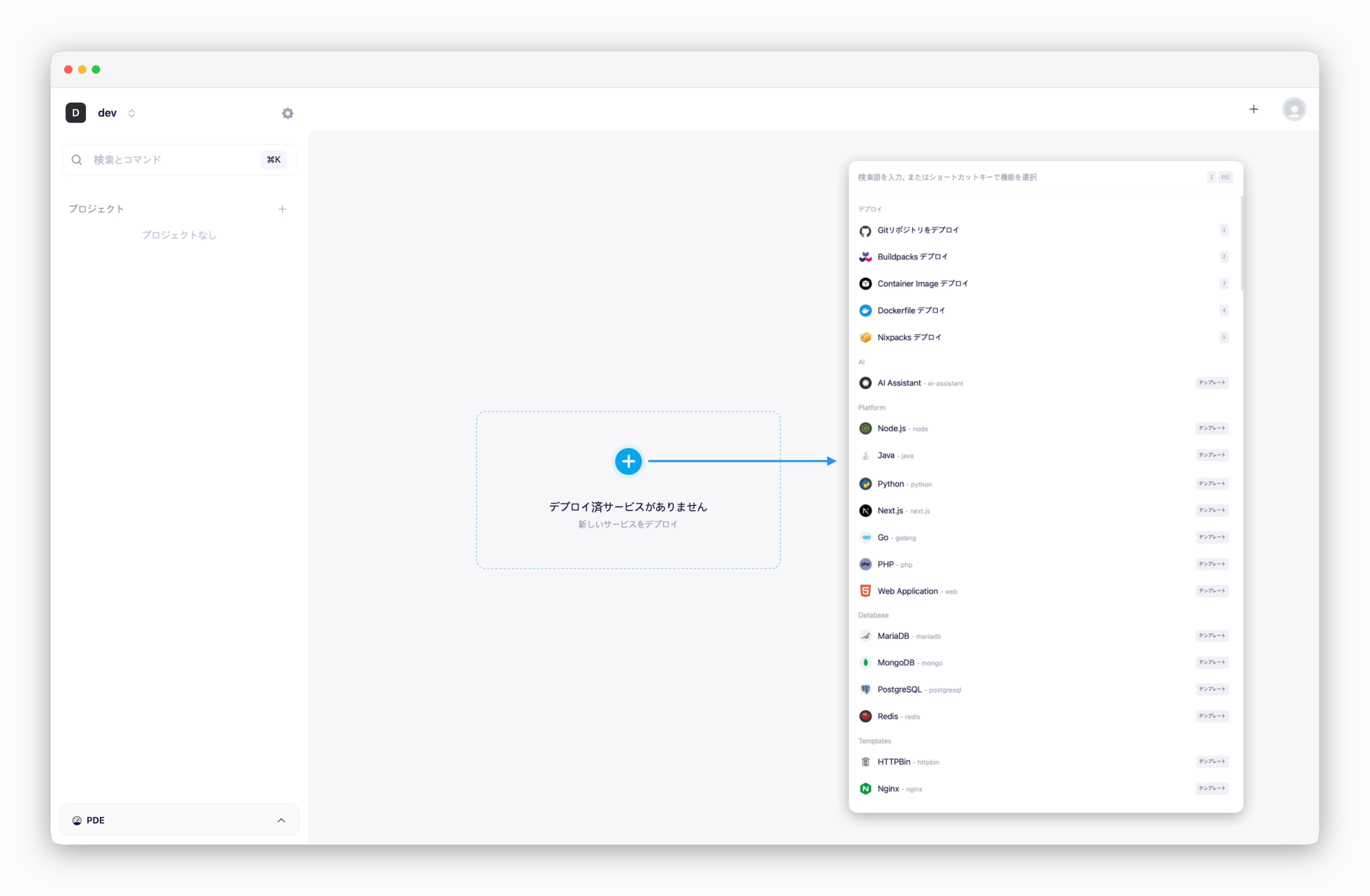Click the Next.js icon
The width and height of the screenshot is (1370, 896).
(x=865, y=511)
